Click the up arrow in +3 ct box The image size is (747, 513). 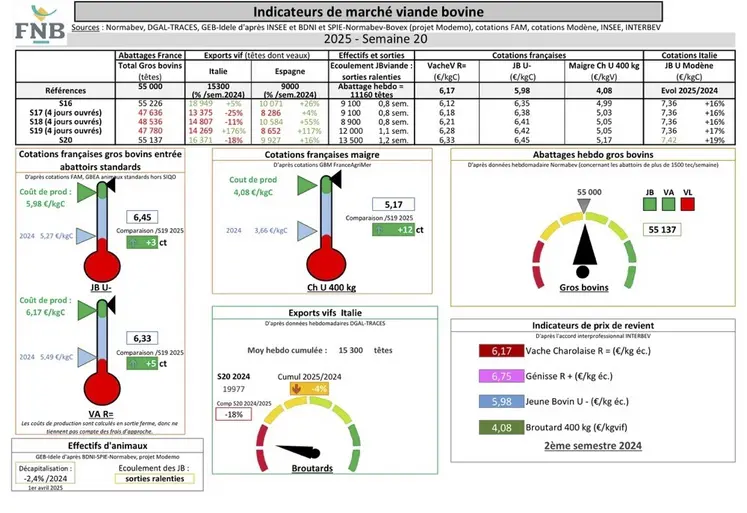pyautogui.click(x=133, y=242)
